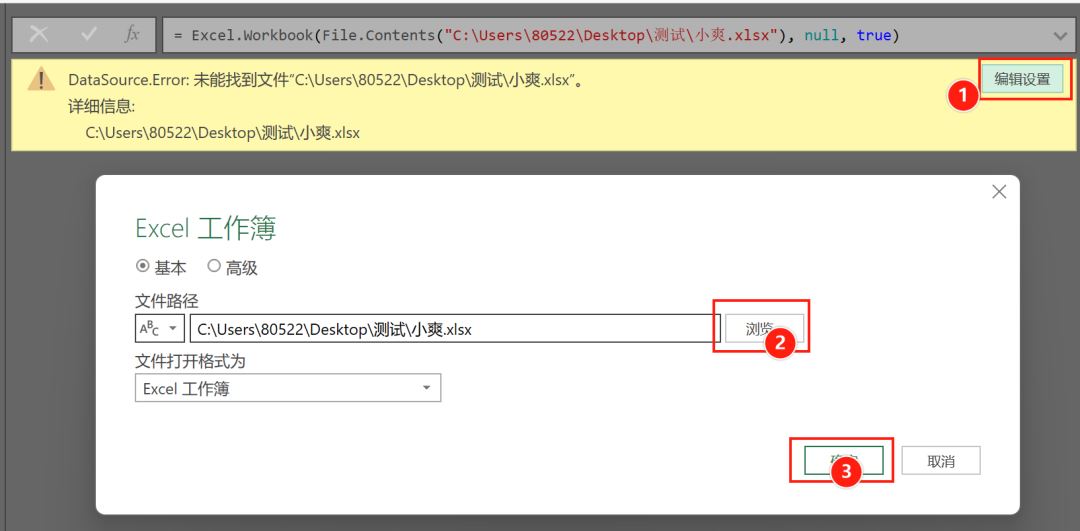Open the 文件打开格式为 dropdown

(287, 388)
